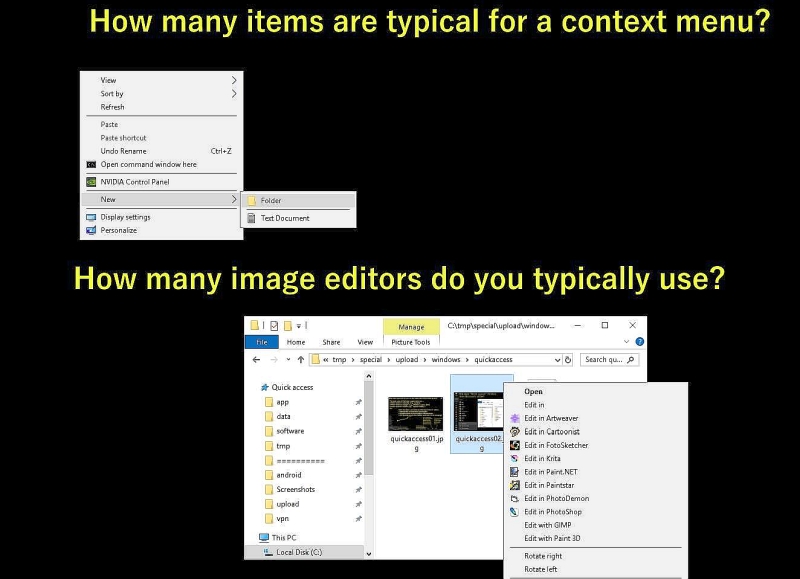Open the New submenu arrow
The image size is (800, 579).
[234, 199]
